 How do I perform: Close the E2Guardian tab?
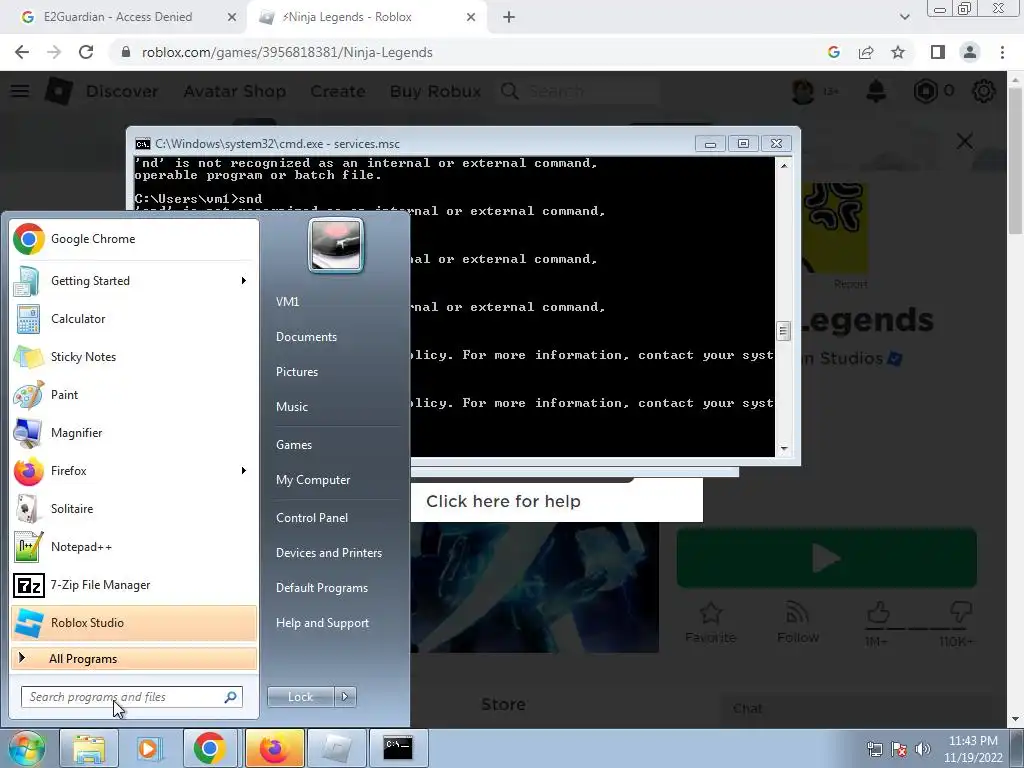tap(232, 18)
